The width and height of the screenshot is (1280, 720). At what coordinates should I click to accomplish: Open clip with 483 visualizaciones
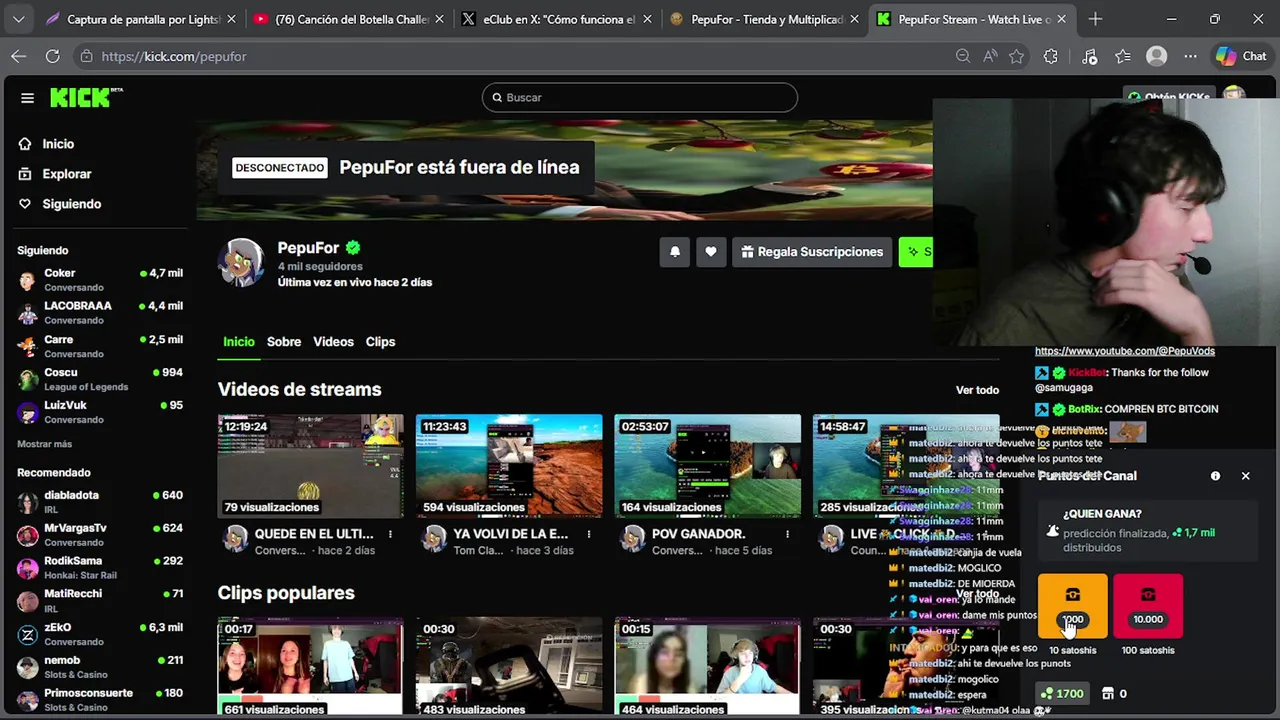tap(509, 667)
